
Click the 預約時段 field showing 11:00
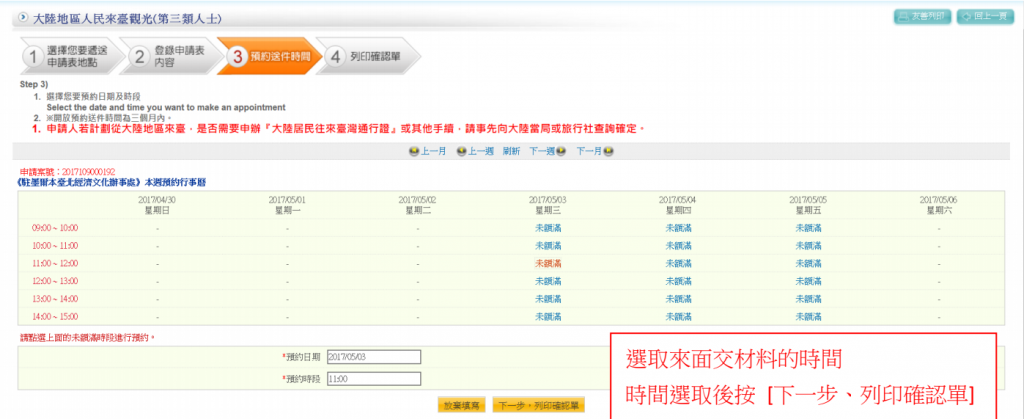point(374,379)
